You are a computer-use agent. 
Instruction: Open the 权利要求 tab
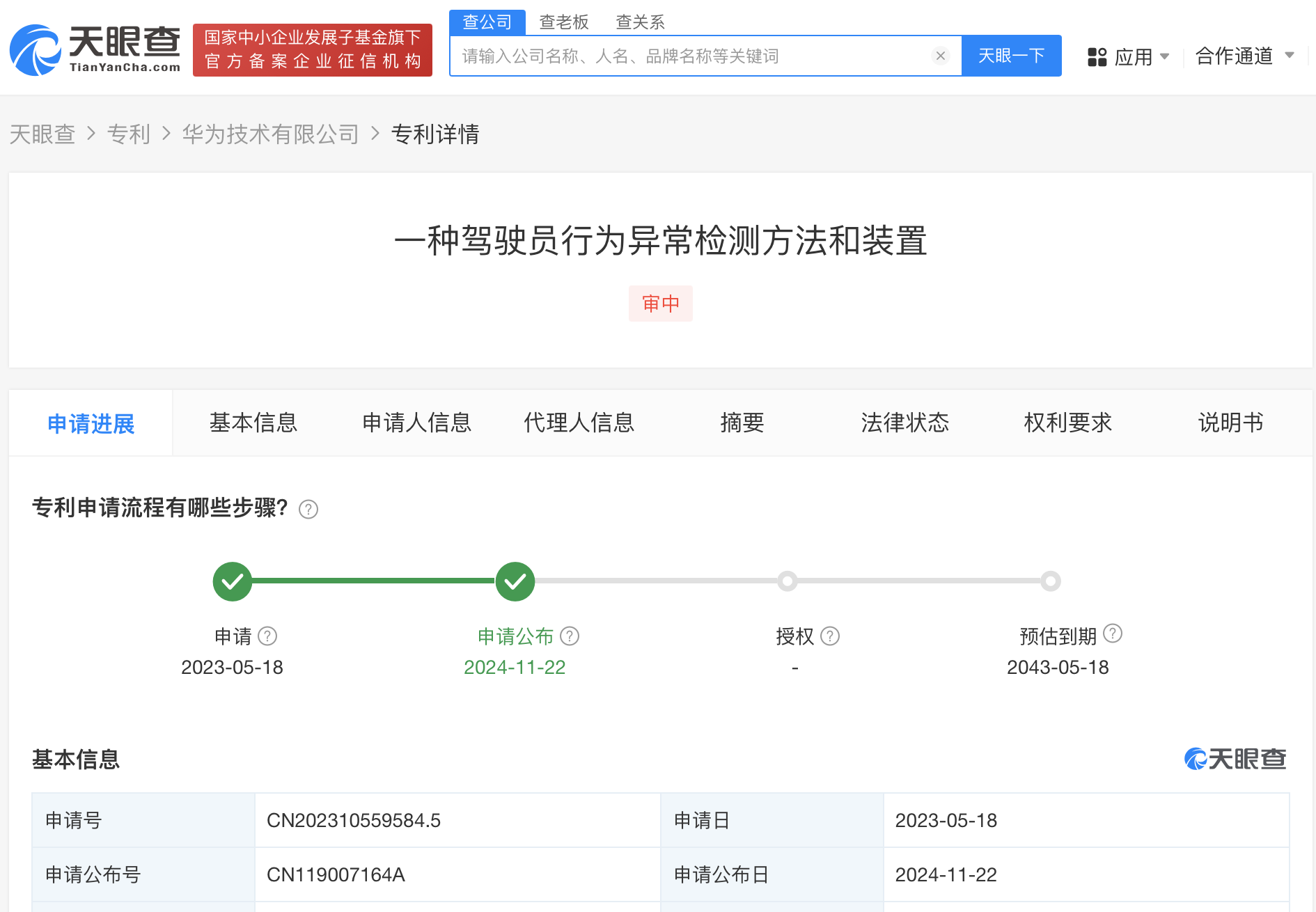(1067, 423)
